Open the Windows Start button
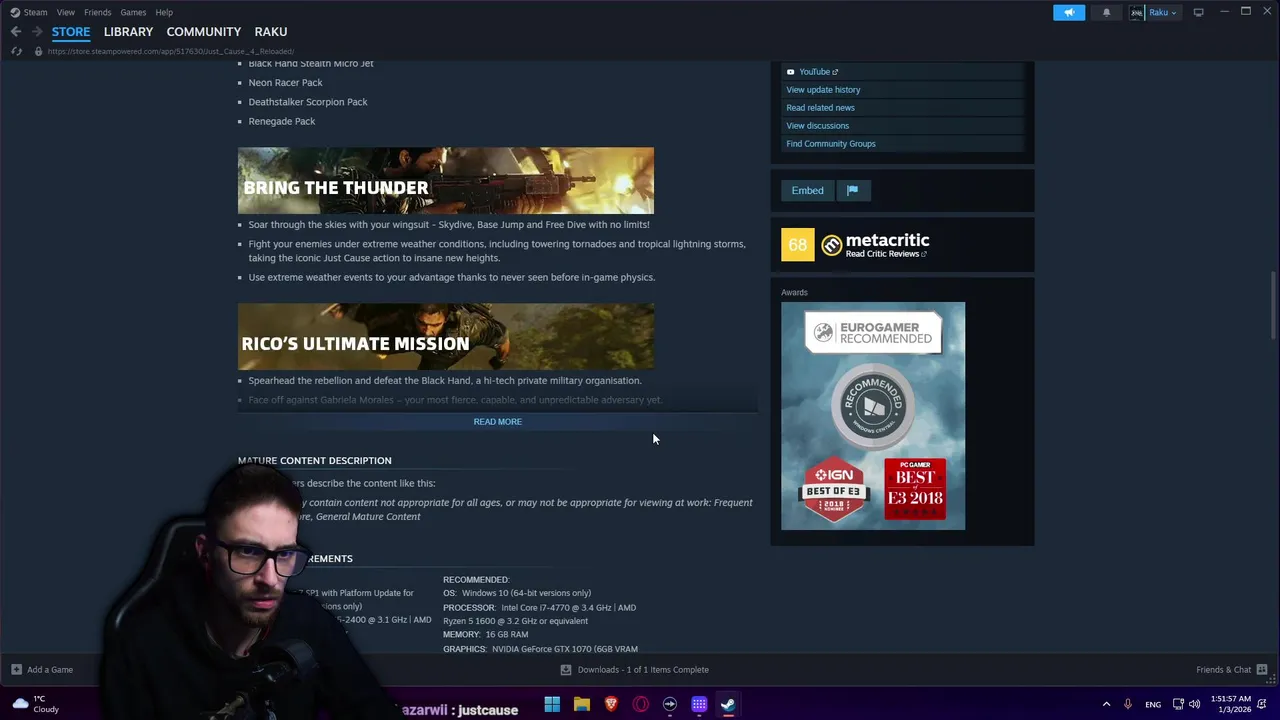The image size is (1280, 720). [552, 705]
